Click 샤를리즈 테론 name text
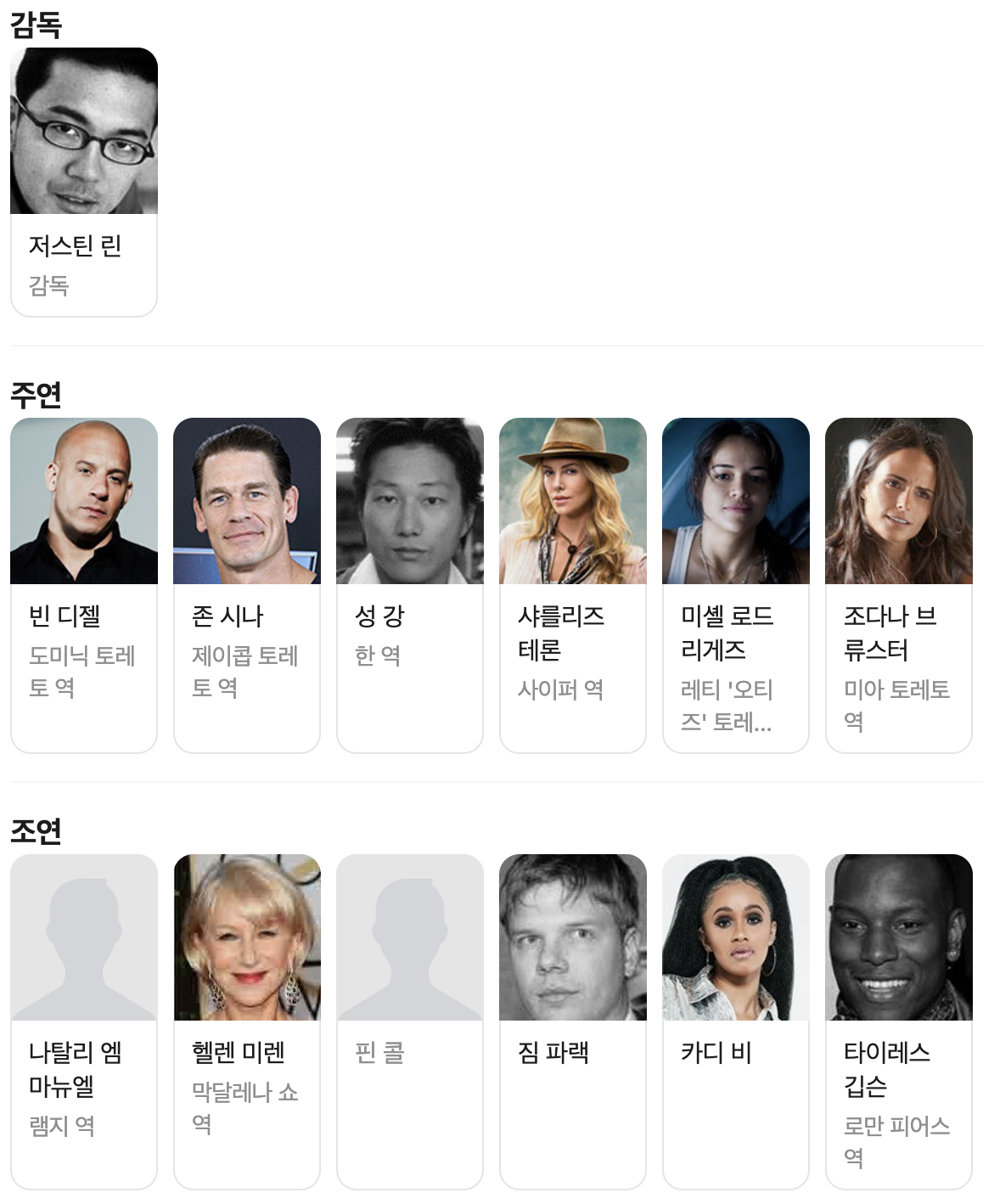This screenshot has width=983, height=1204. point(561,633)
